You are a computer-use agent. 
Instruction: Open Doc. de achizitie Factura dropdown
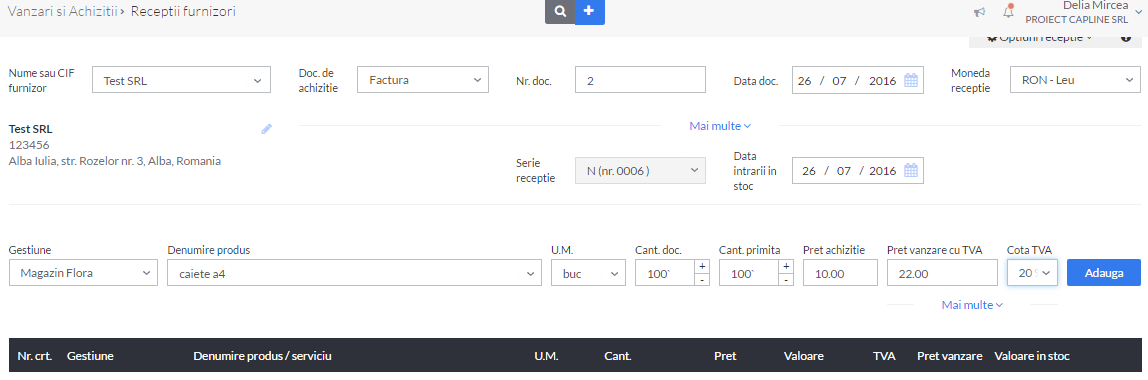click(422, 80)
